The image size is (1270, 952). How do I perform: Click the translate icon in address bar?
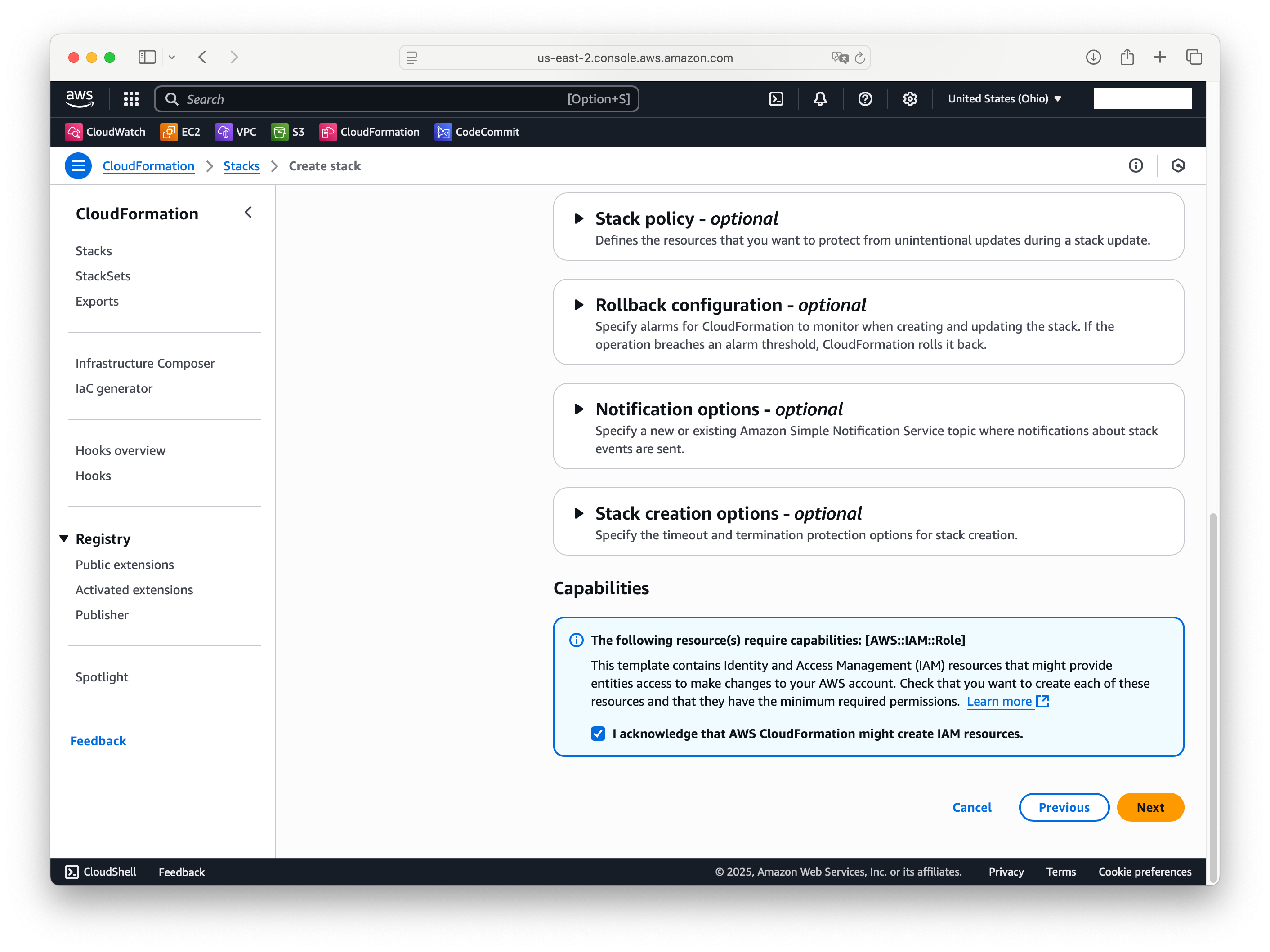point(839,58)
